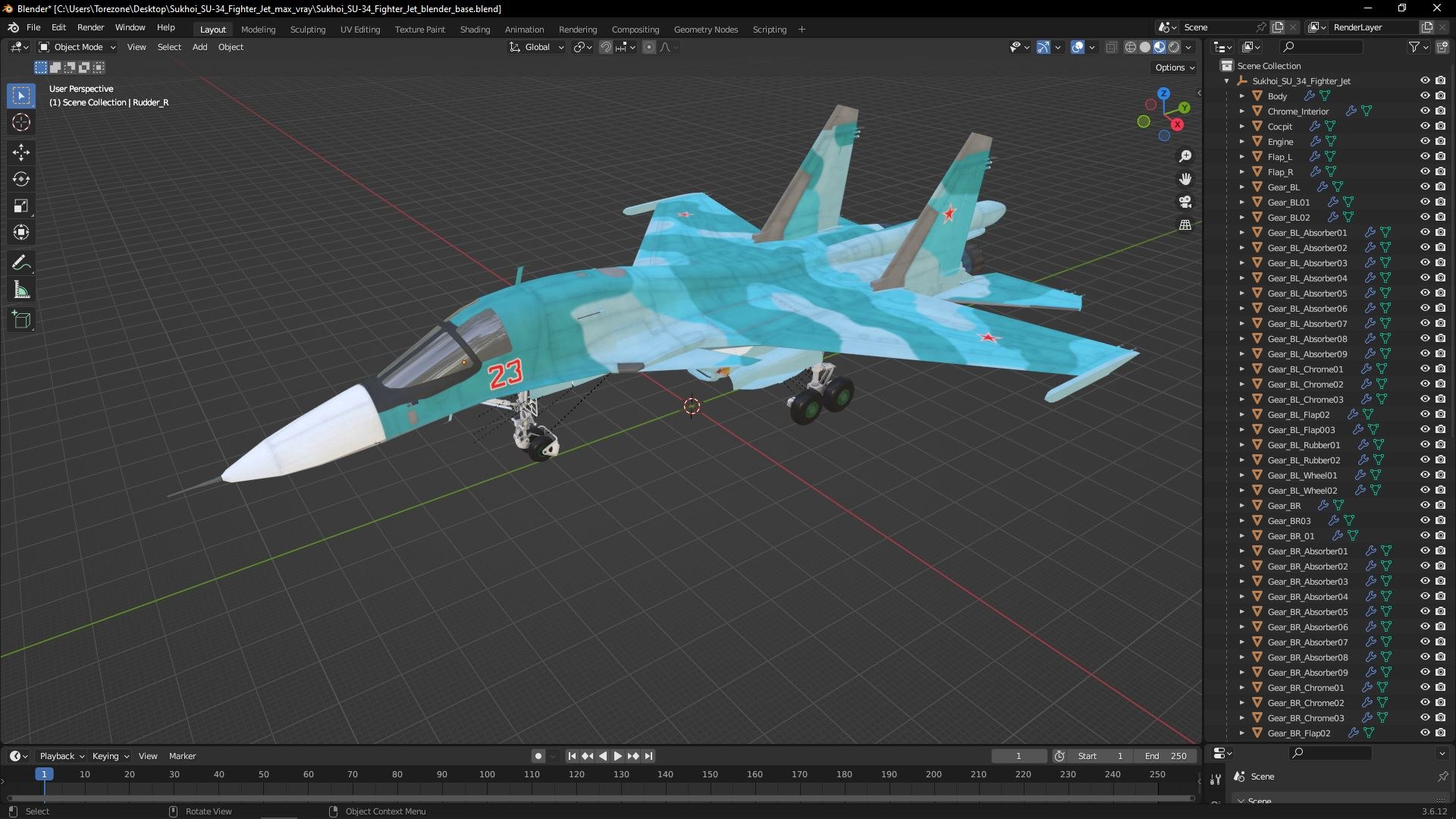Activate the Measure tool
The width and height of the screenshot is (1456, 819).
pos(21,290)
